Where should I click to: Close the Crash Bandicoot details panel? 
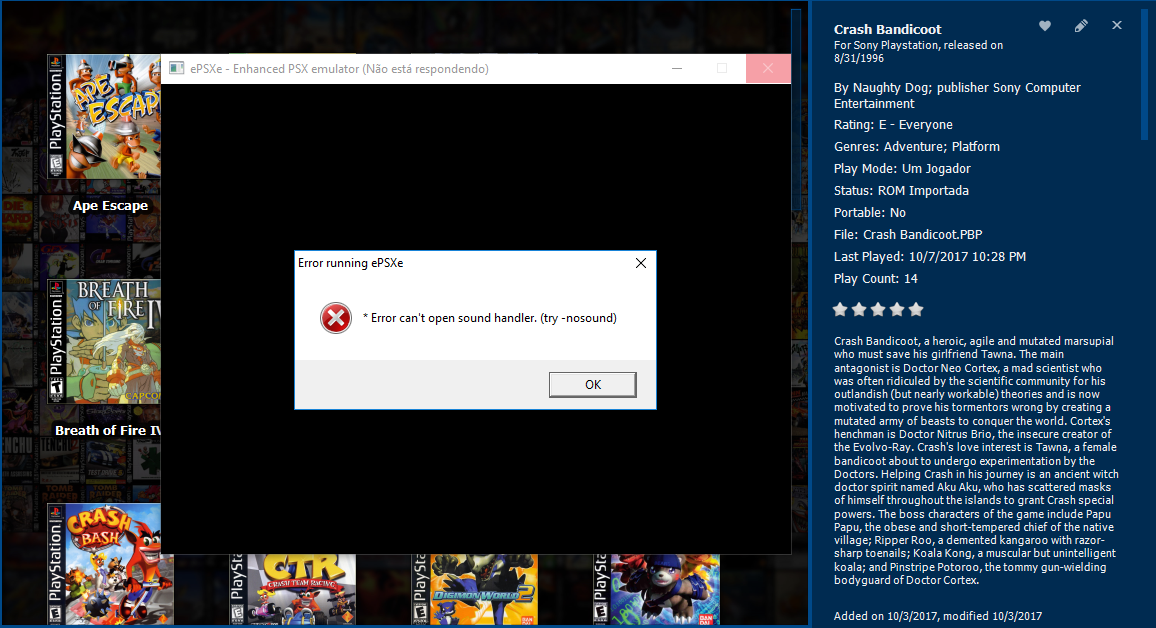(1117, 25)
